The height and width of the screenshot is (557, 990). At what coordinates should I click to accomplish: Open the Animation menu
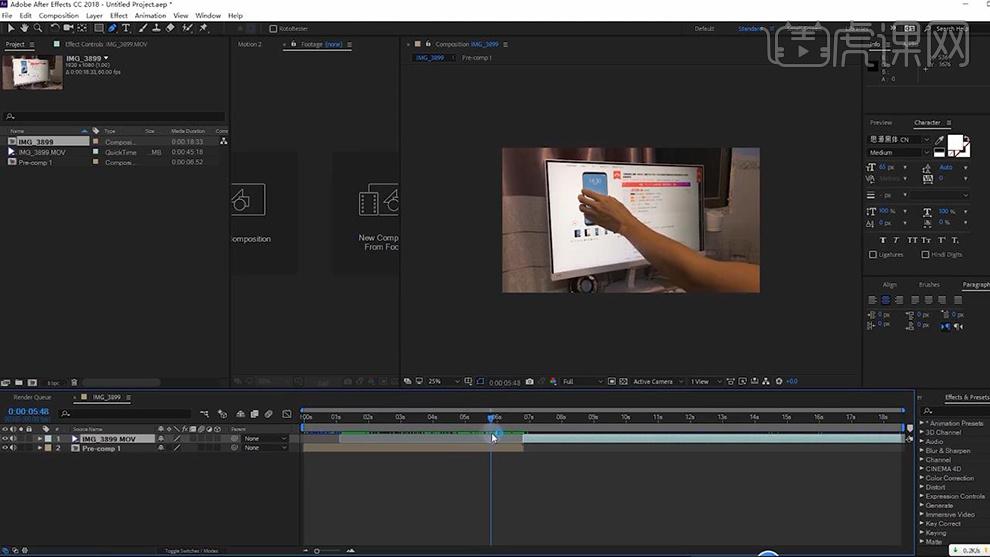[150, 16]
